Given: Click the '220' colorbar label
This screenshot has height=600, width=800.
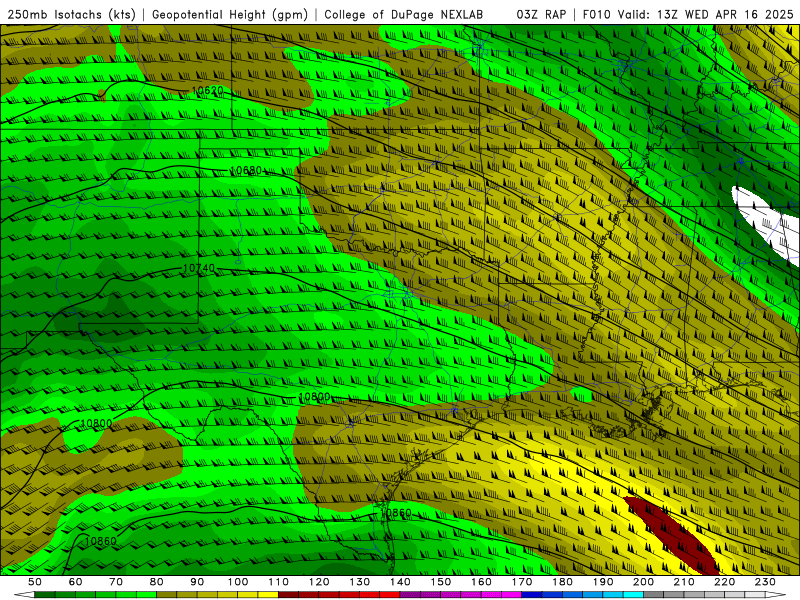Looking at the screenshot, I should pos(724,582).
